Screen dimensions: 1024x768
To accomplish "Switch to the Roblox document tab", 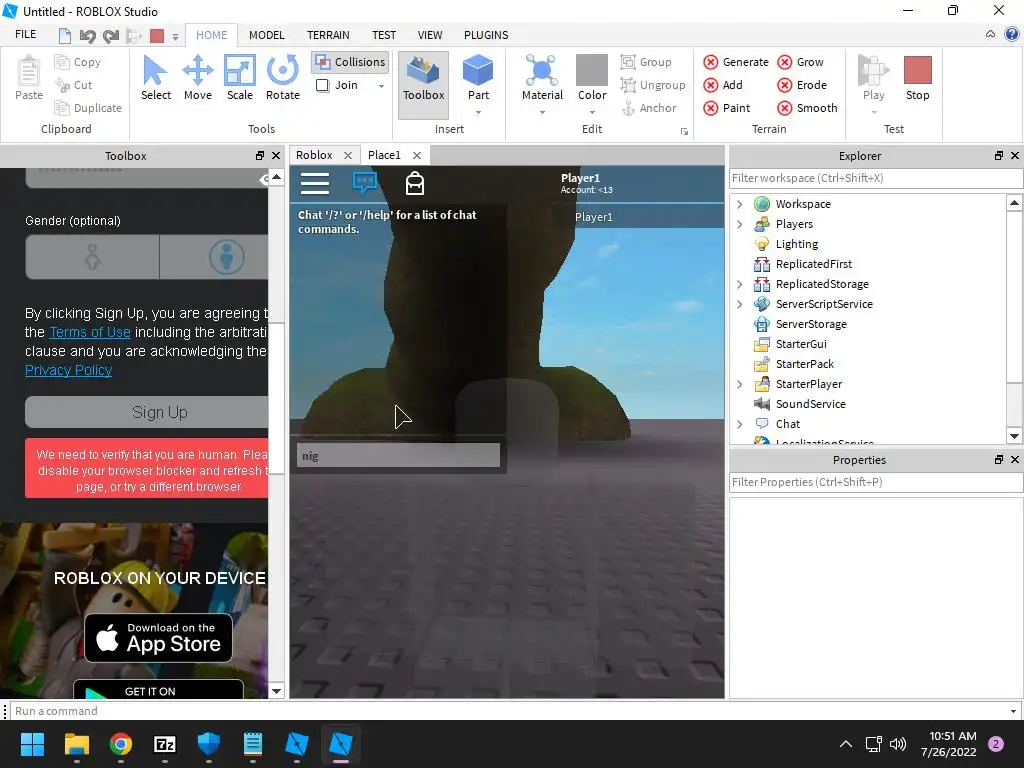I will 315,155.
